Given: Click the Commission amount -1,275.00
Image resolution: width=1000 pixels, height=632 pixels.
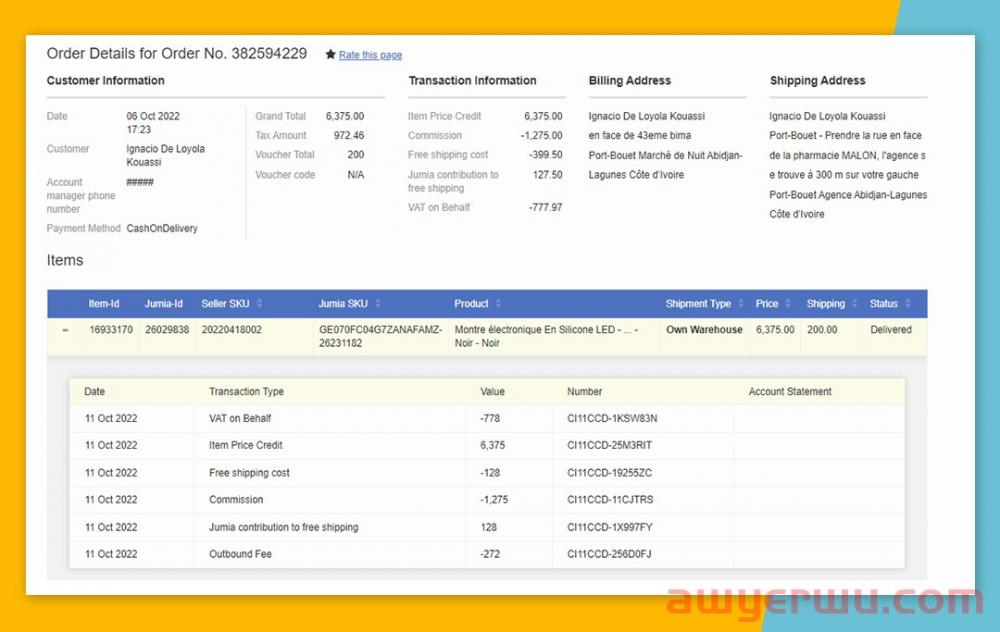Looking at the screenshot, I should coord(541,135).
